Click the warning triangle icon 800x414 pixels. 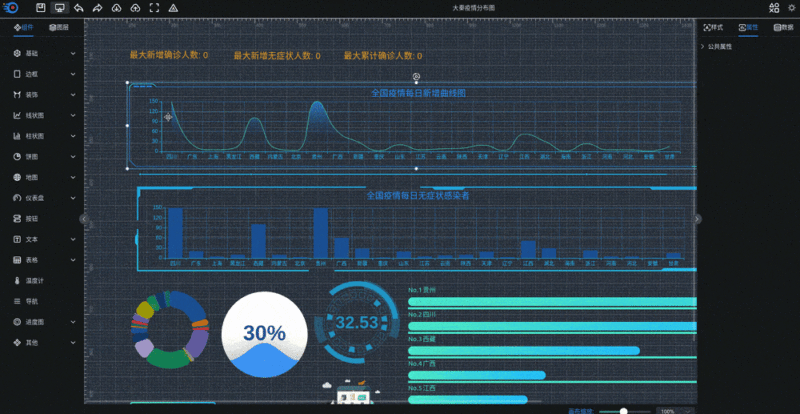(x=174, y=7)
